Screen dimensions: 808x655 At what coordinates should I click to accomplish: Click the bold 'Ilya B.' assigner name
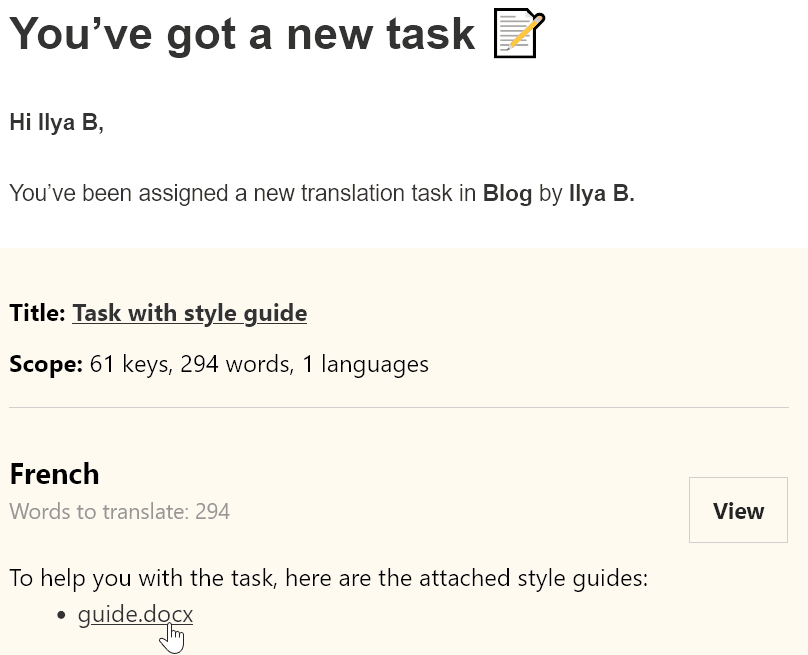click(601, 194)
